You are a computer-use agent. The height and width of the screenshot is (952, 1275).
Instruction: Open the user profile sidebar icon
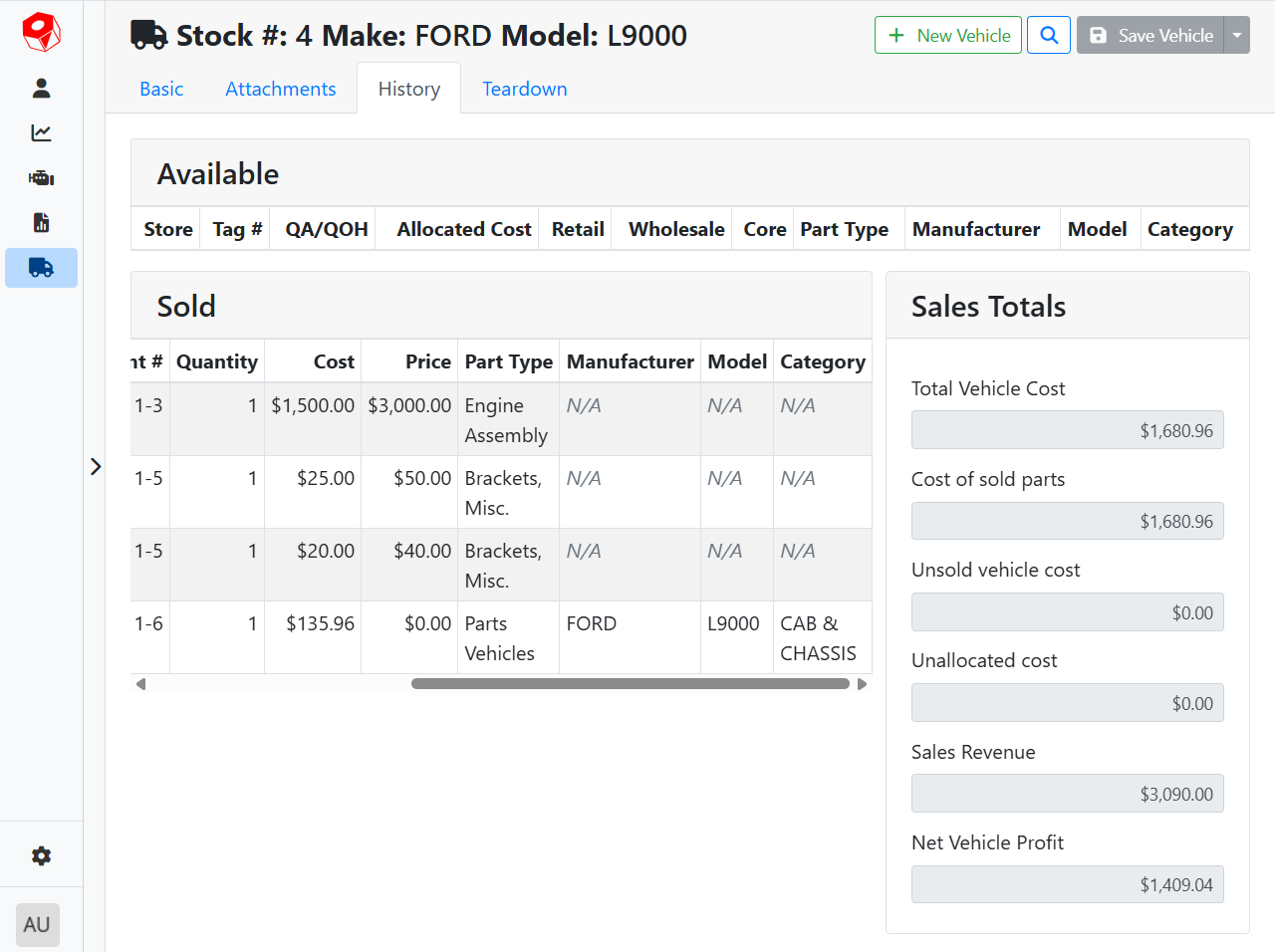(x=41, y=89)
